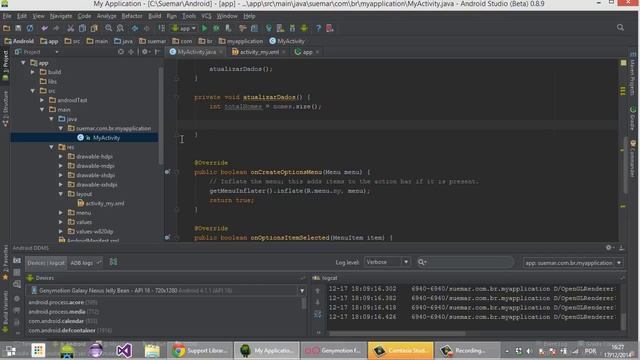Expand the menu folder node
Viewport: 640px width, 360px height.
[61, 213]
